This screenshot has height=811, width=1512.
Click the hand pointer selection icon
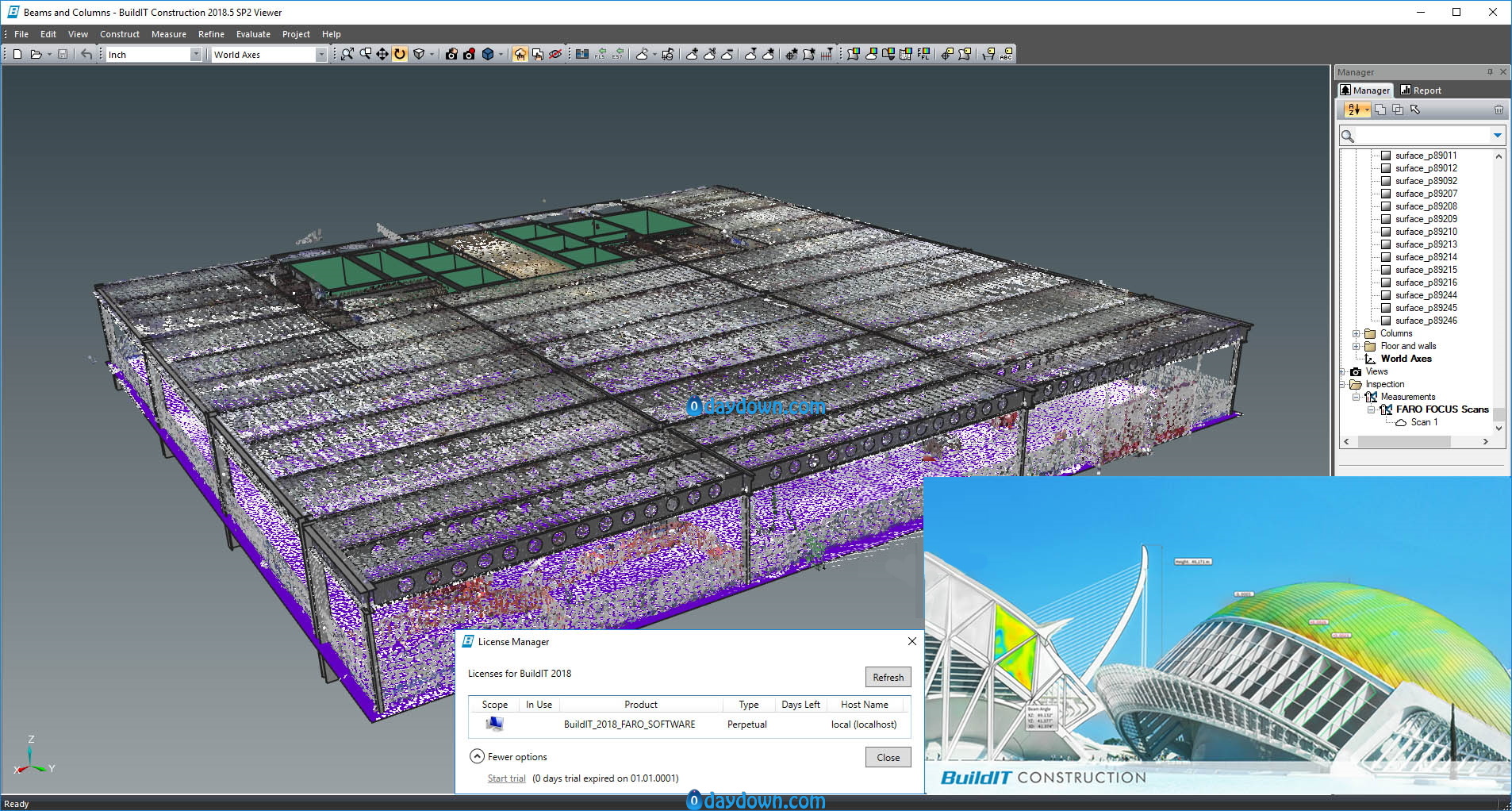pyautogui.click(x=538, y=54)
